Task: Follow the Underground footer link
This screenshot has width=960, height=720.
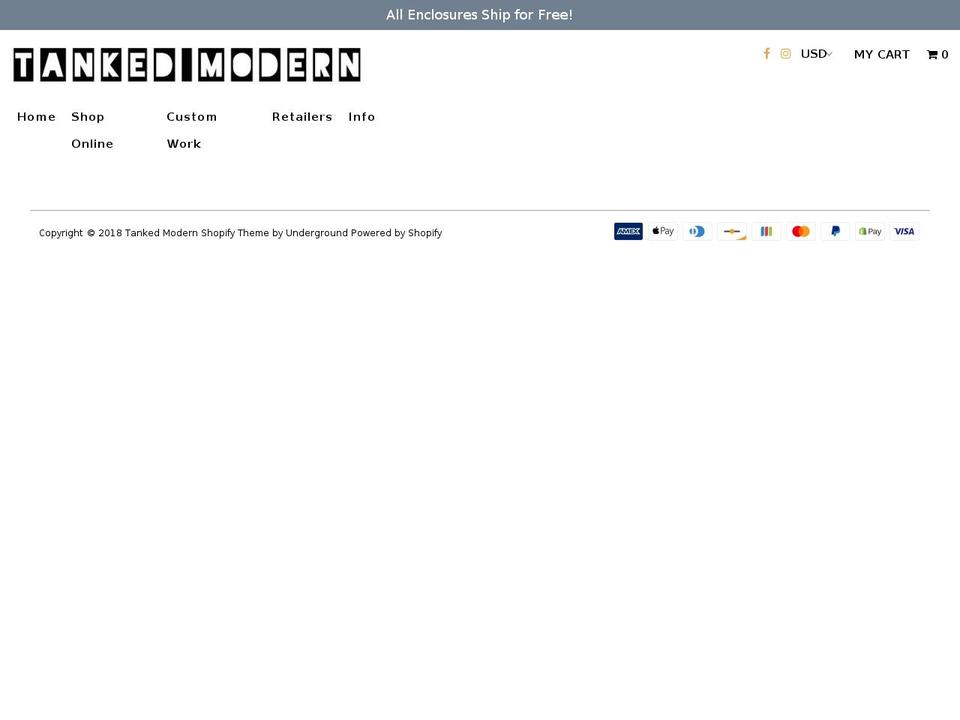Action: click(x=317, y=233)
